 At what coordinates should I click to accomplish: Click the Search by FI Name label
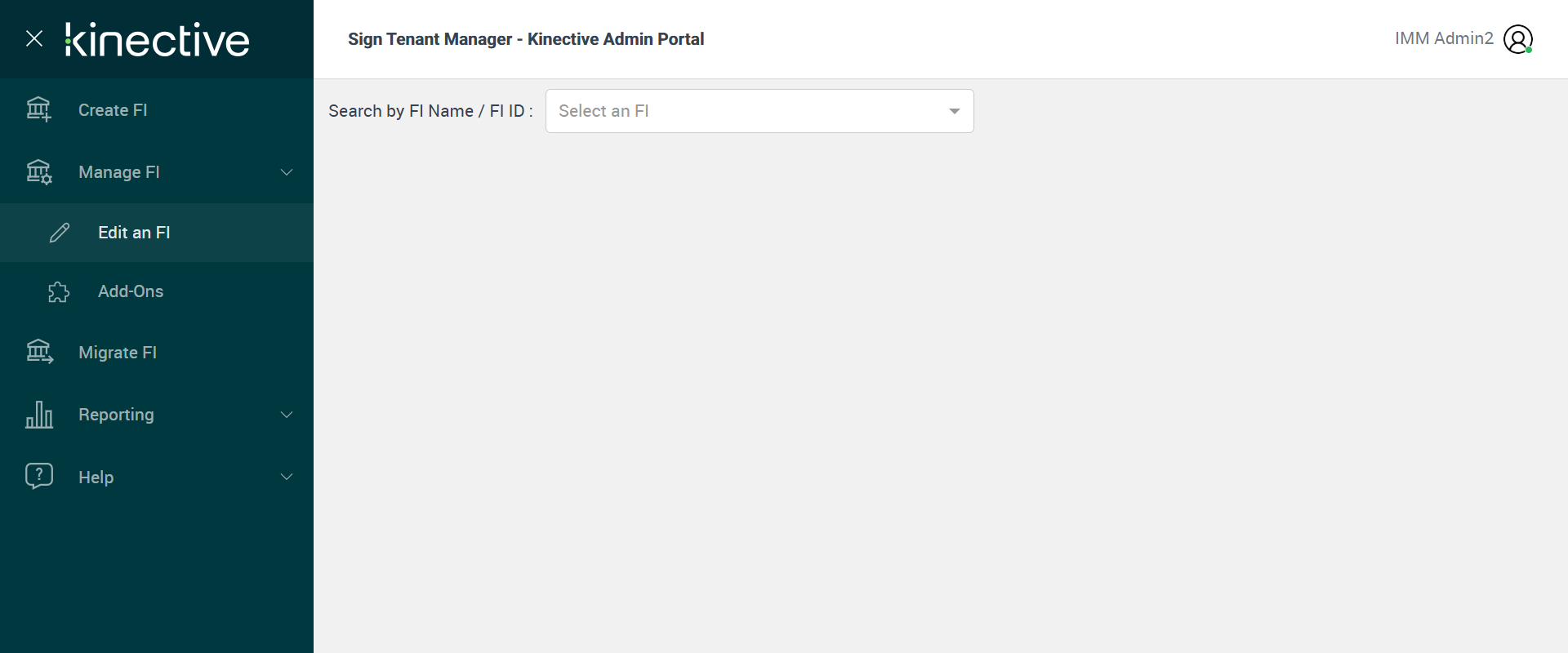(430, 111)
